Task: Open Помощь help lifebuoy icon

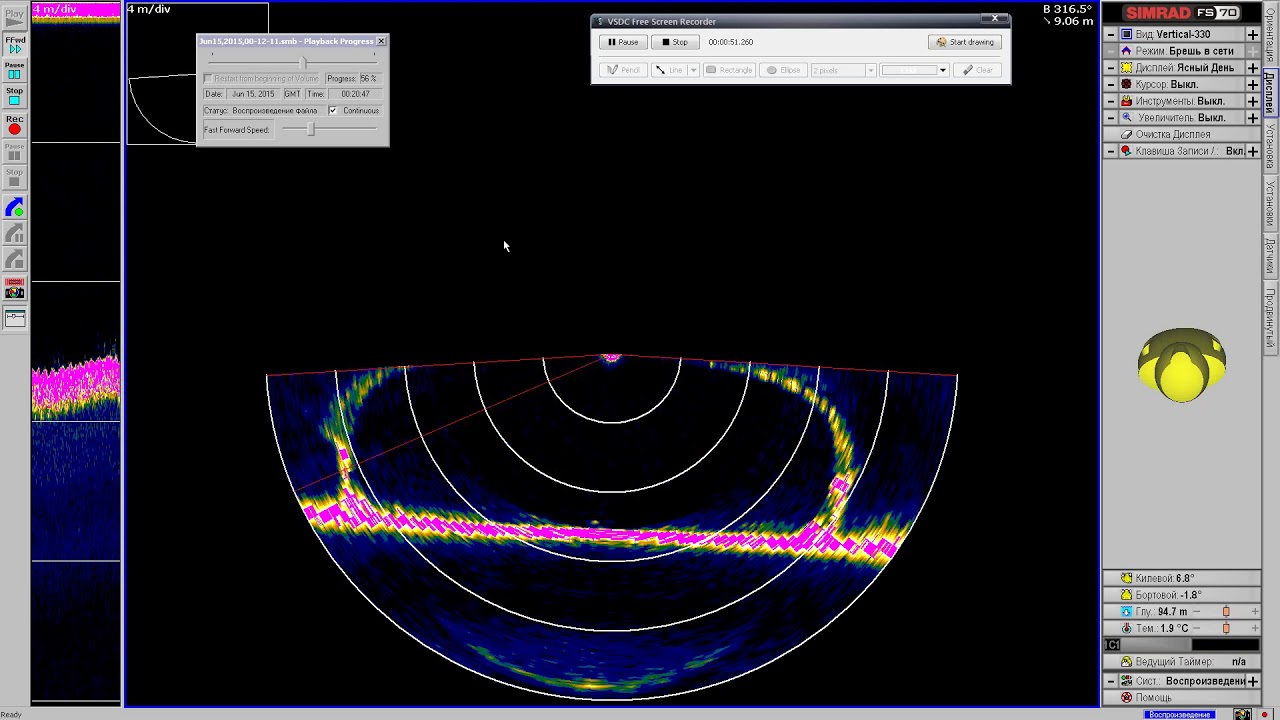Action: [1126, 697]
